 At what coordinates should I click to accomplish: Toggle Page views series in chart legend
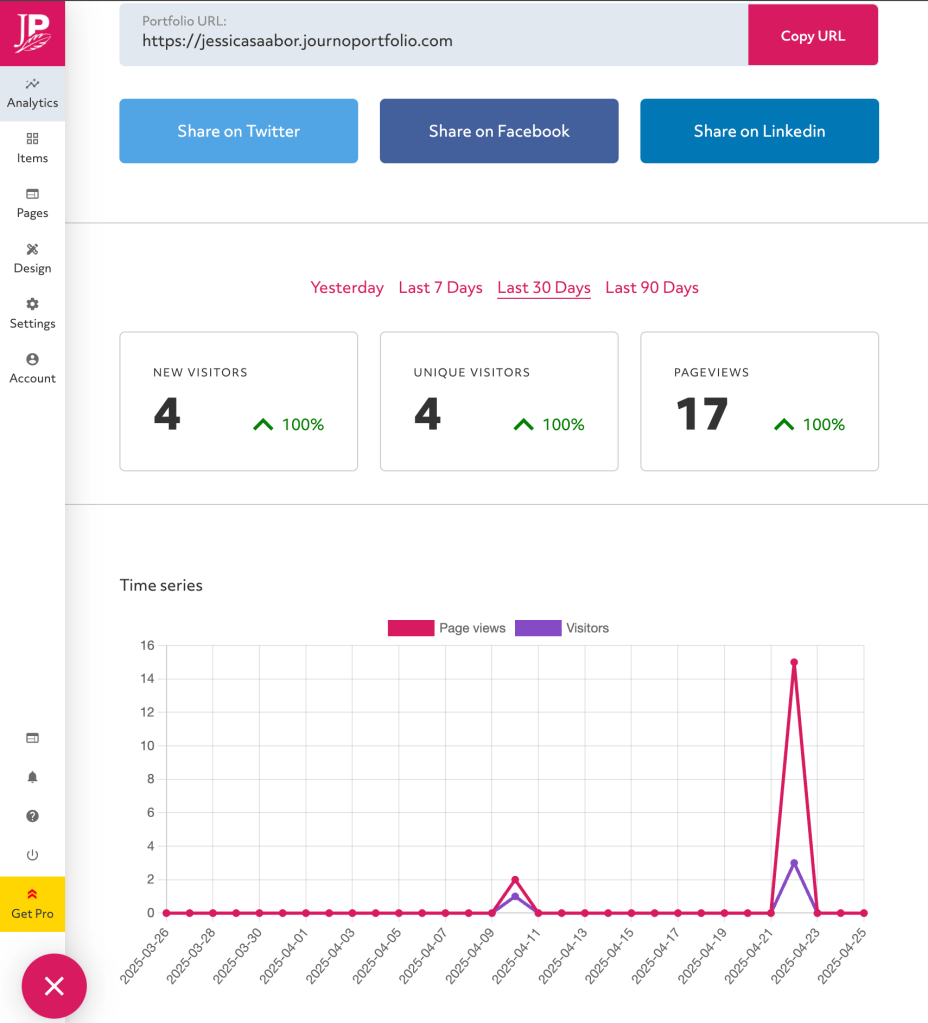pyautogui.click(x=447, y=628)
